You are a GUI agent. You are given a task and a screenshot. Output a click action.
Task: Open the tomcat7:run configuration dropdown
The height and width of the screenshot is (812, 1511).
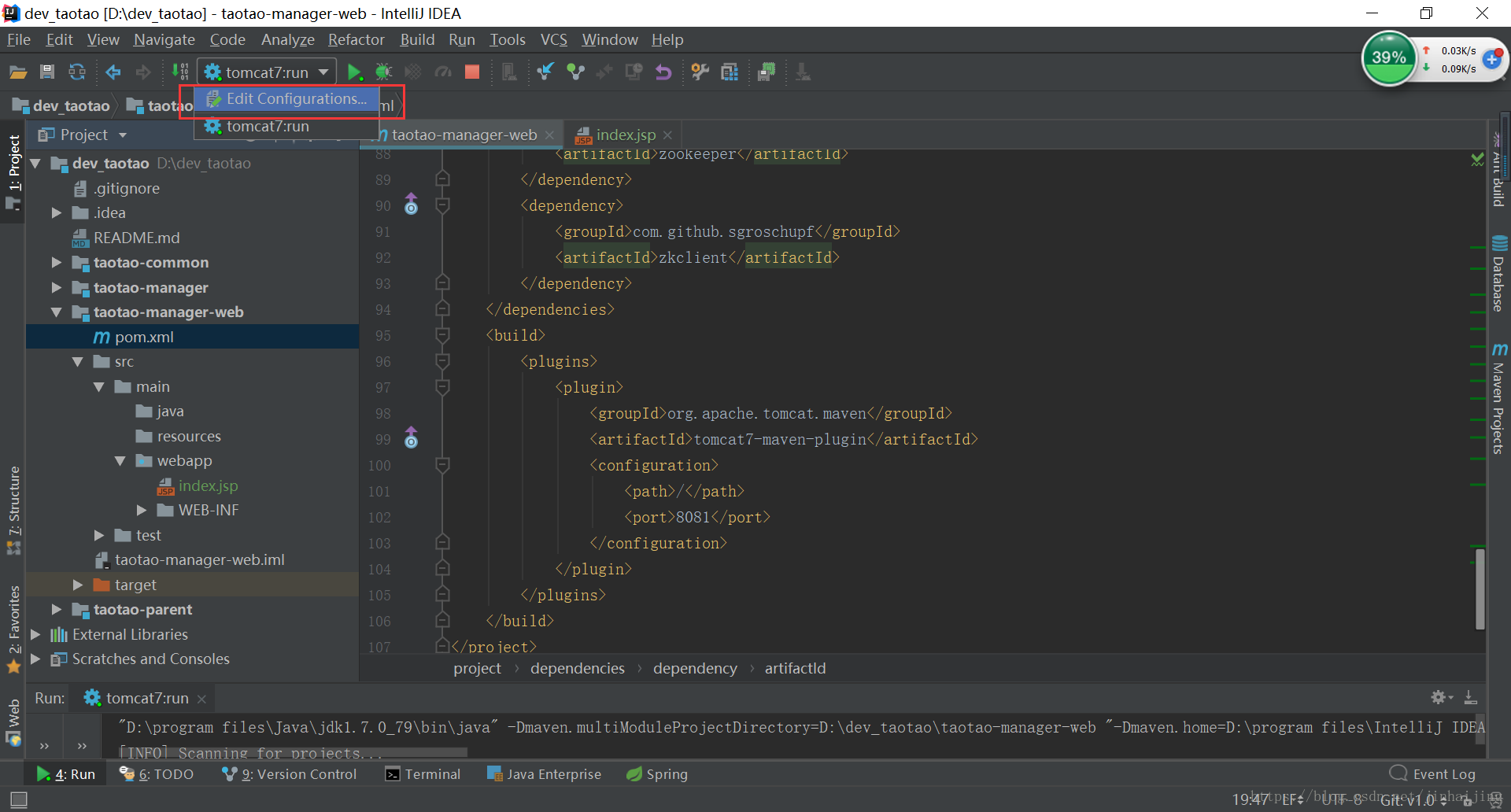267,72
